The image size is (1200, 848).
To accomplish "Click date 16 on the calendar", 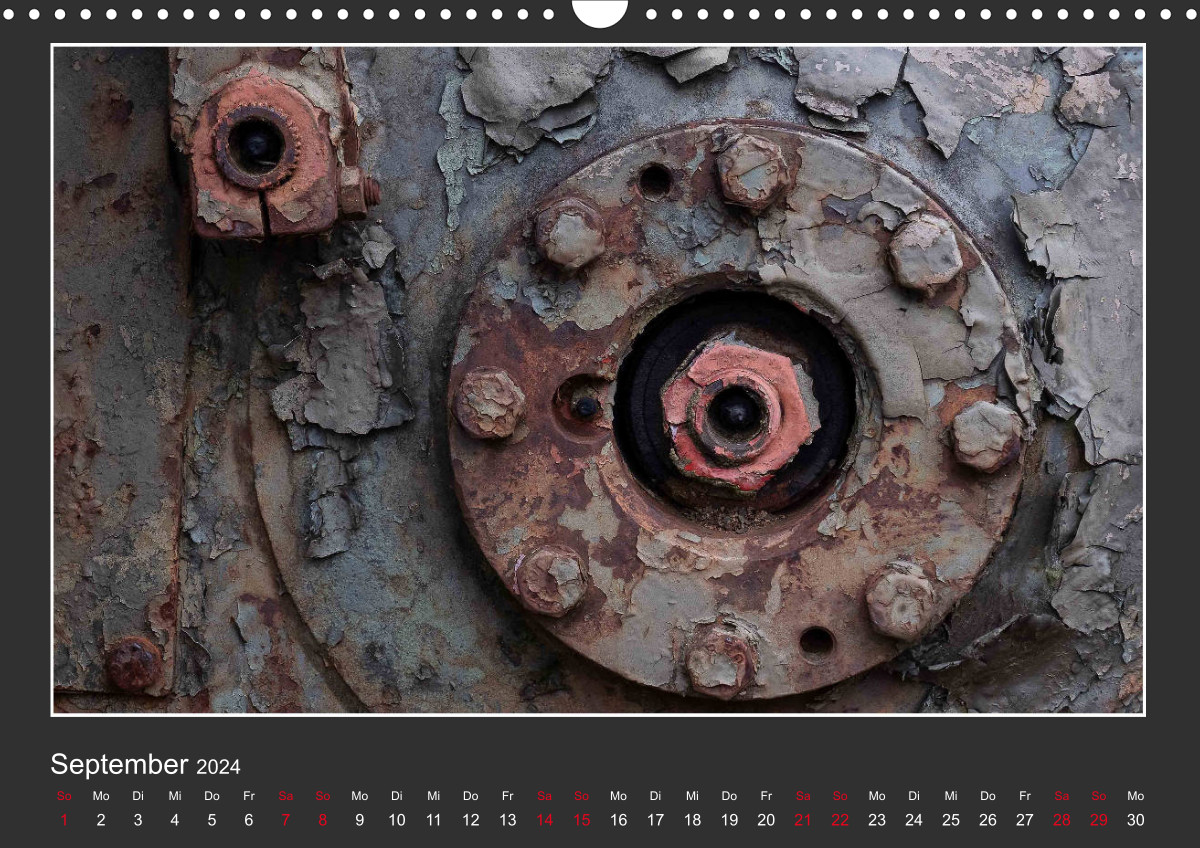I will click(x=619, y=820).
